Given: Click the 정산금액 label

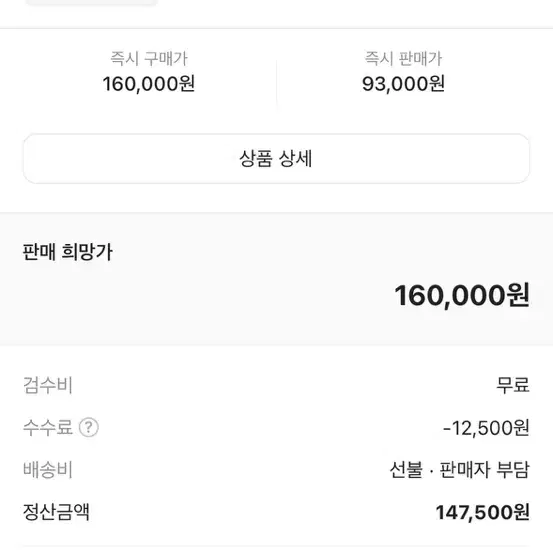Looking at the screenshot, I should [56, 512].
